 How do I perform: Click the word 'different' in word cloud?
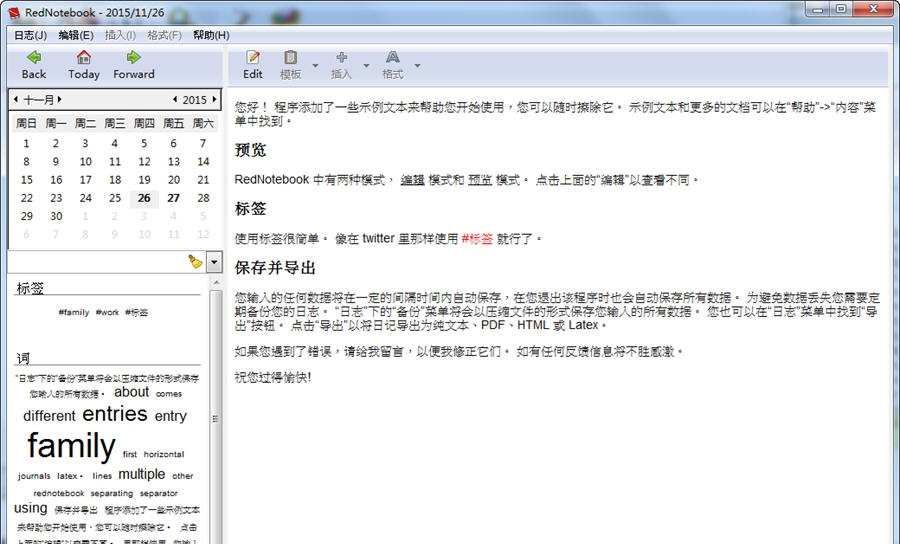pos(49,415)
